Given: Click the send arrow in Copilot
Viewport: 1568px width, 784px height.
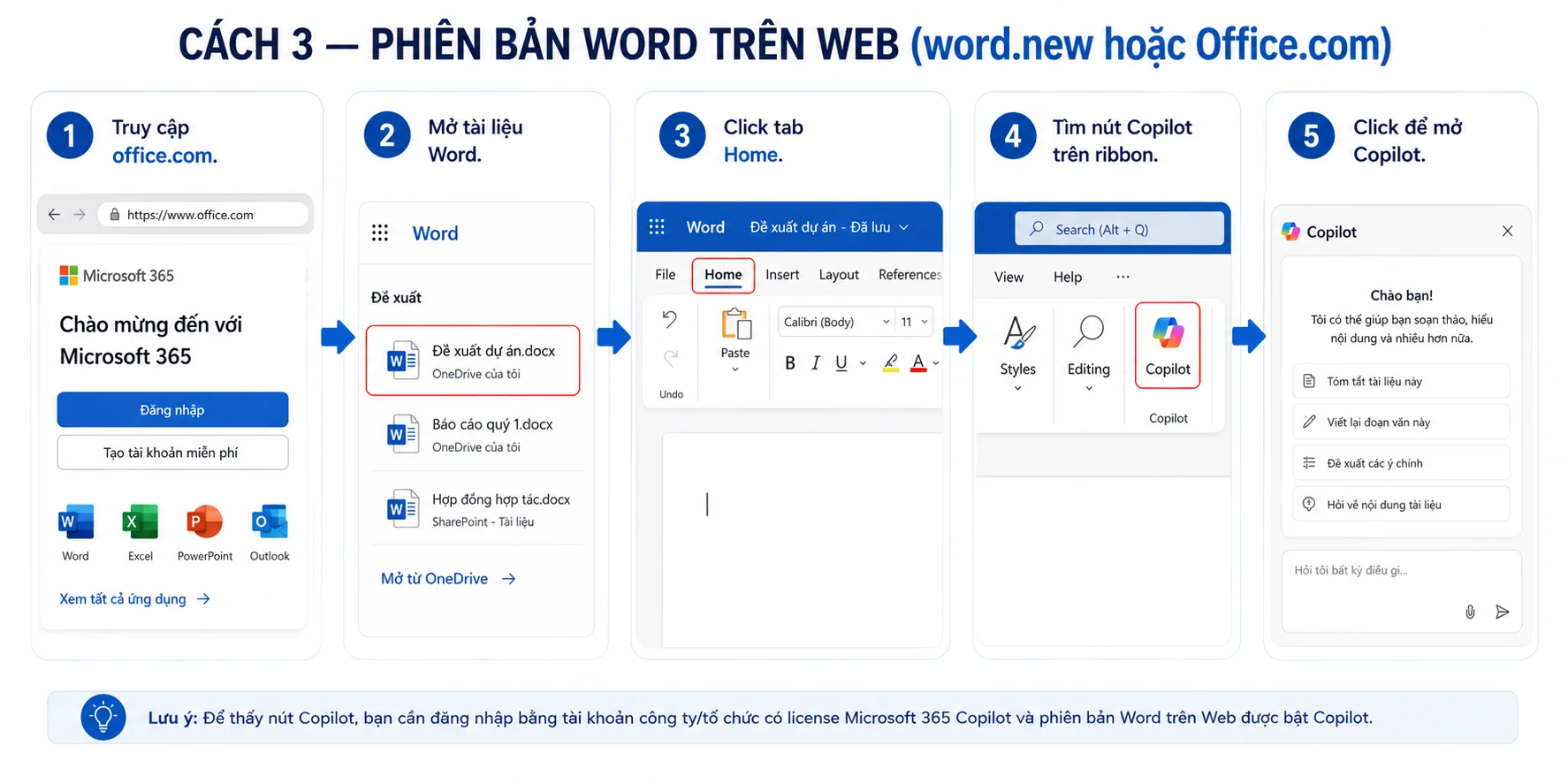Looking at the screenshot, I should click(x=1502, y=612).
